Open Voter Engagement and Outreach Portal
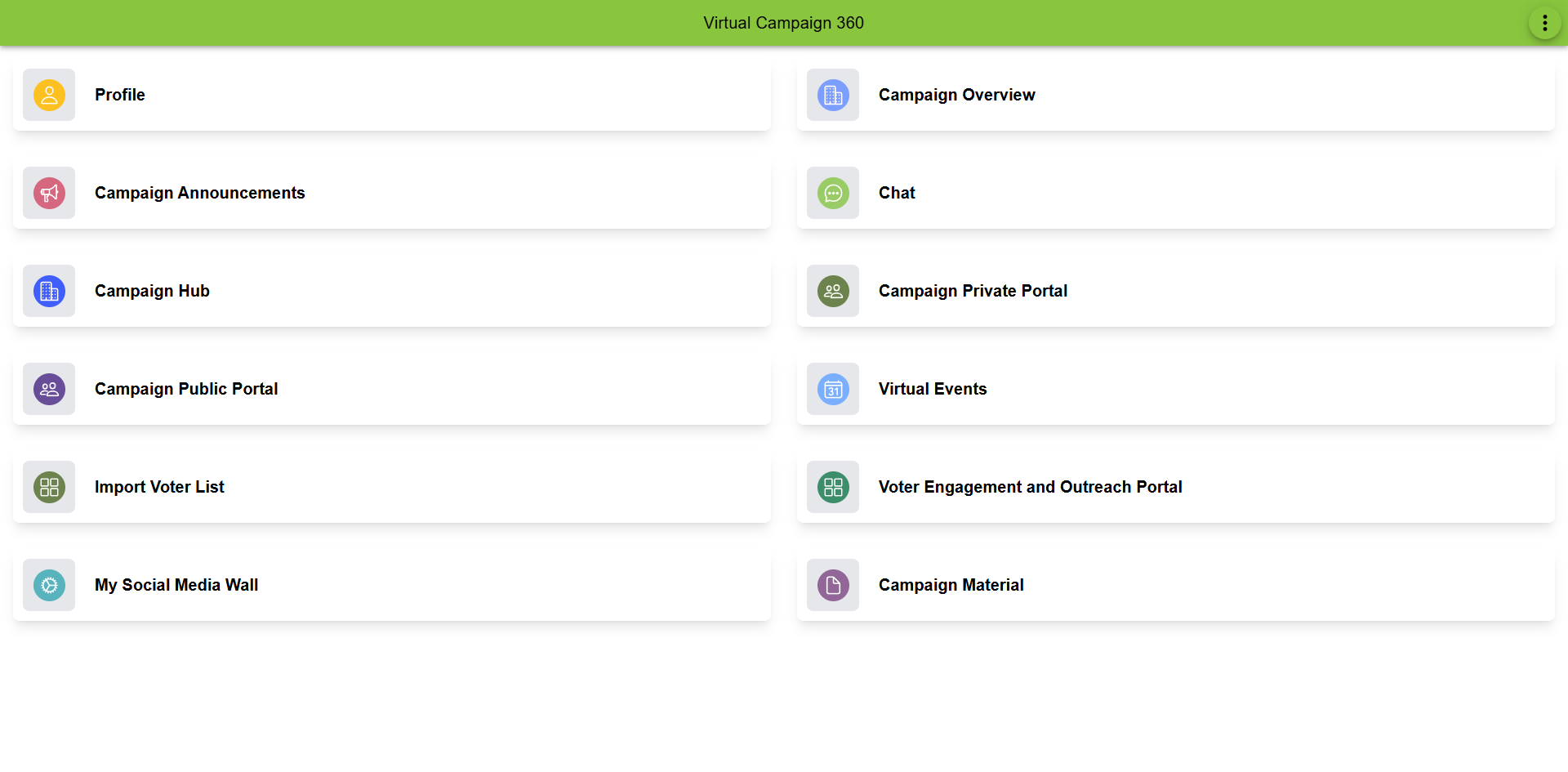Image resolution: width=1568 pixels, height=772 pixels. [1030, 487]
